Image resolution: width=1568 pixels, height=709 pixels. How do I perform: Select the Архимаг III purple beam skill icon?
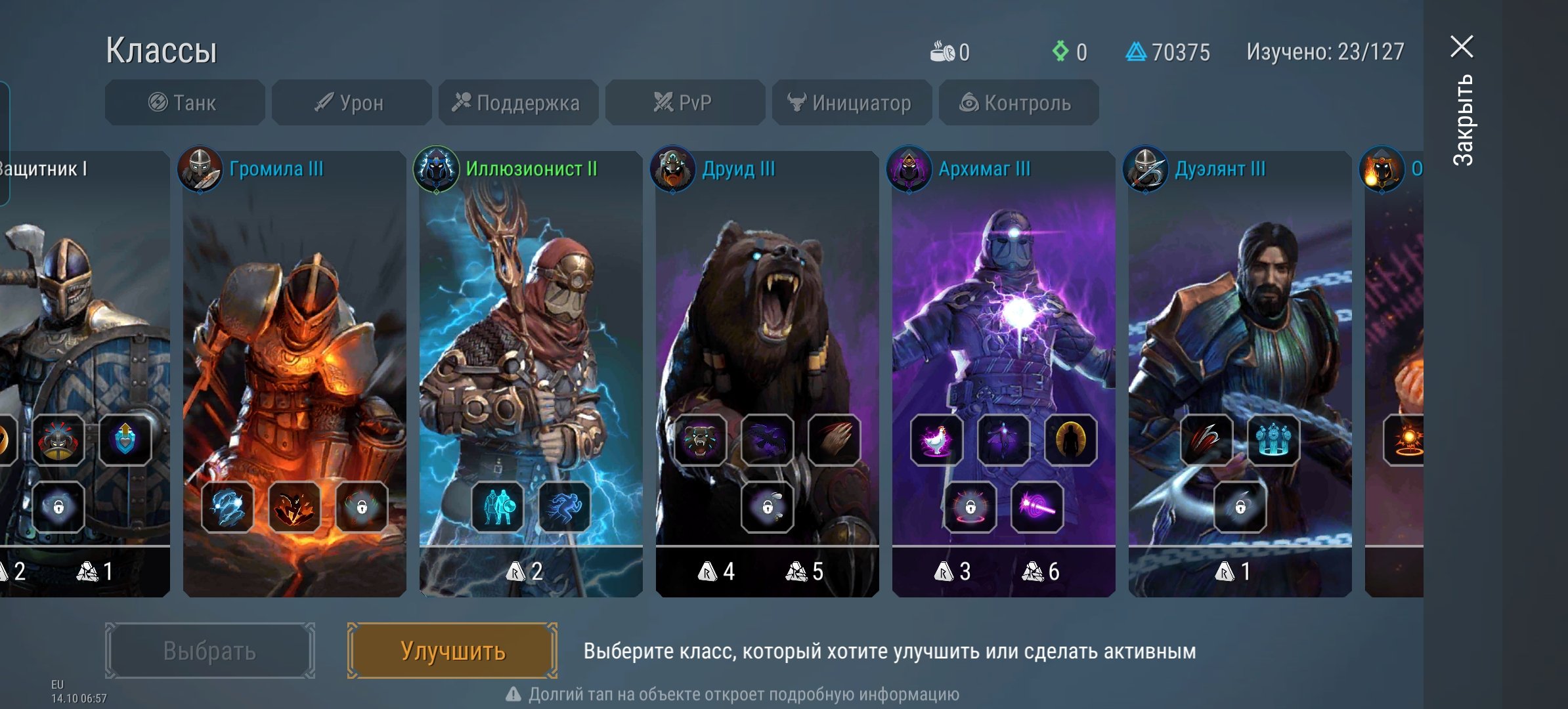[1037, 507]
